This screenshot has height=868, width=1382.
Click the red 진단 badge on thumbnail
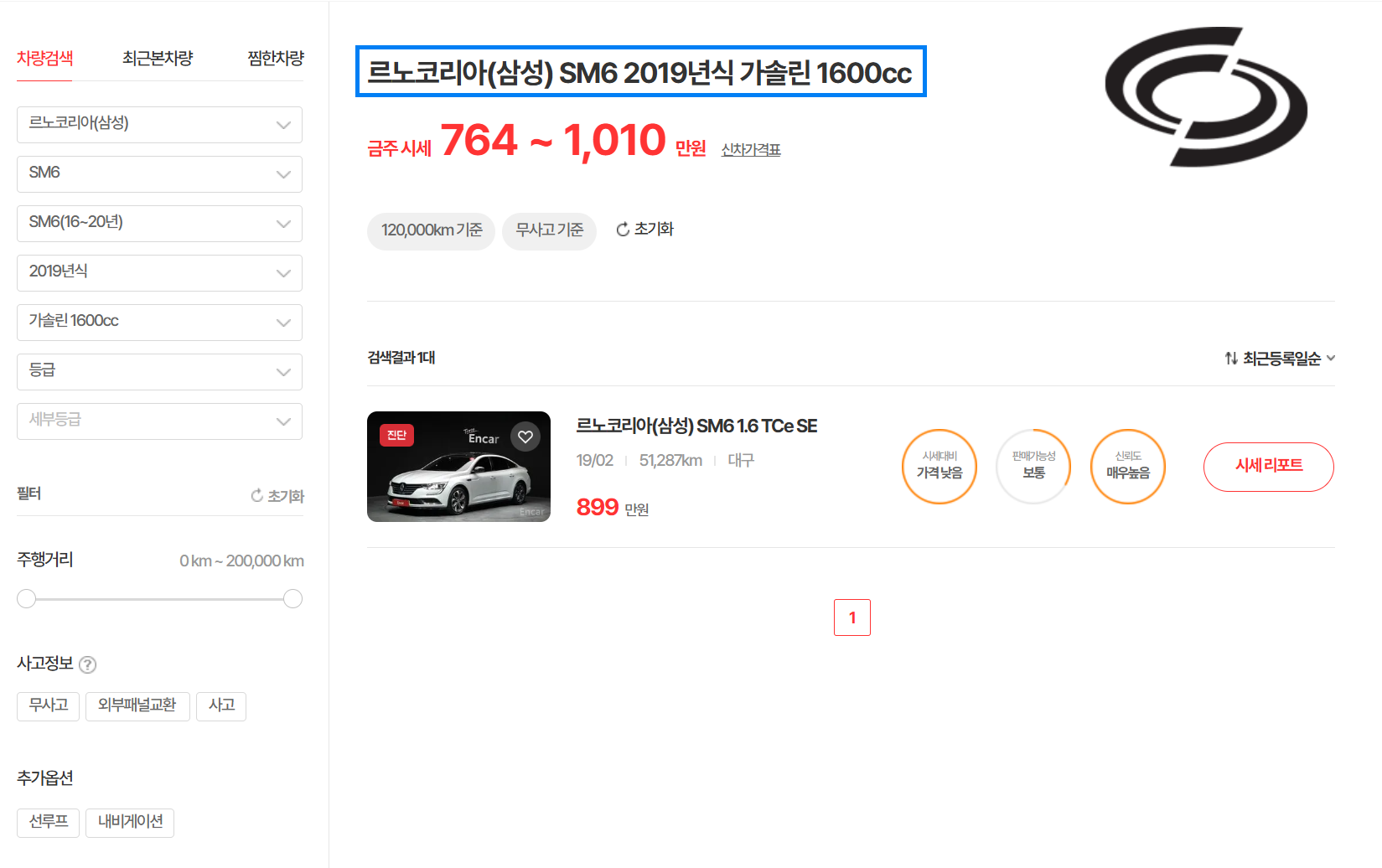click(x=396, y=435)
